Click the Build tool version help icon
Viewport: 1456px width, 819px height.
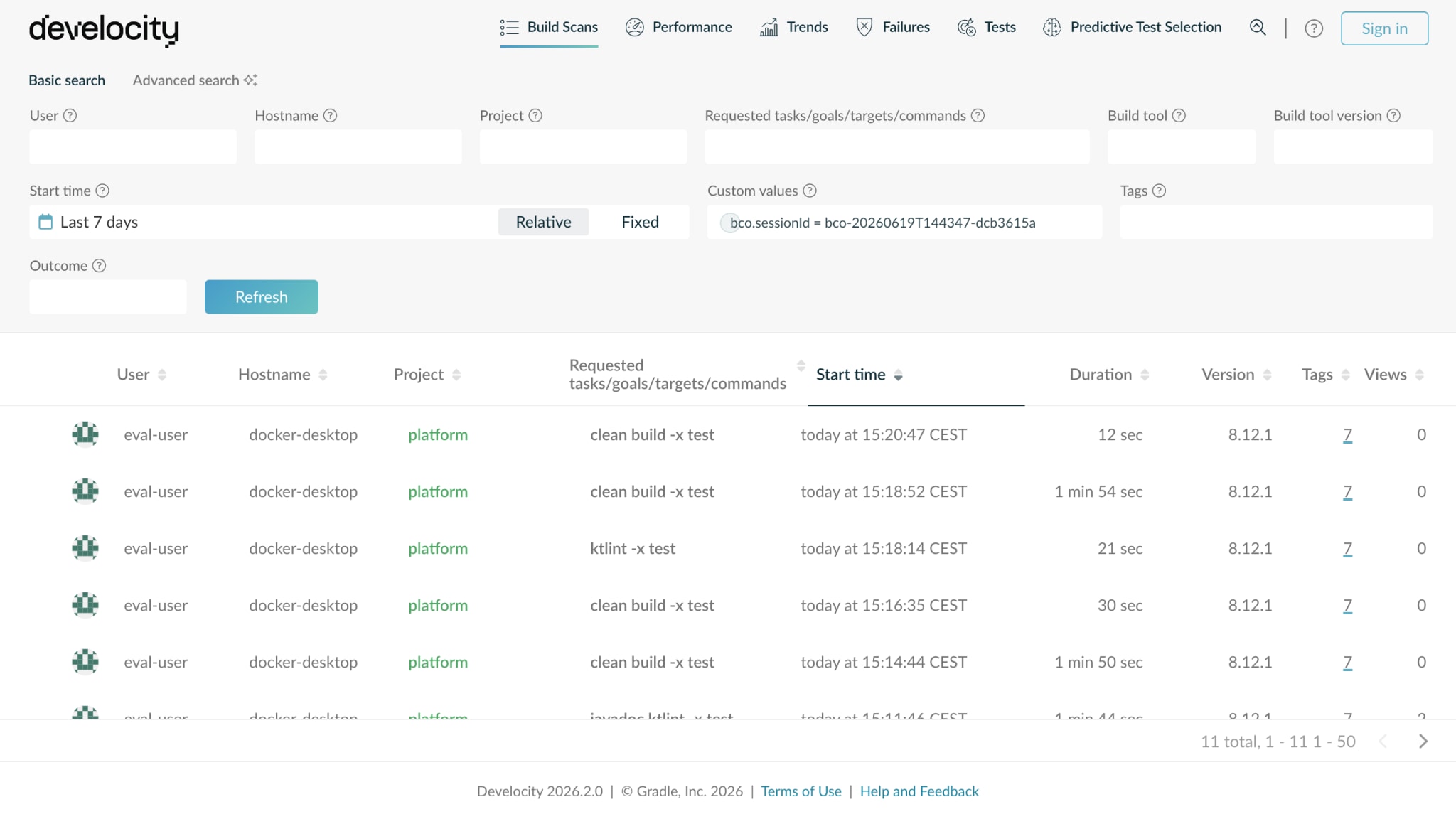[1393, 116]
